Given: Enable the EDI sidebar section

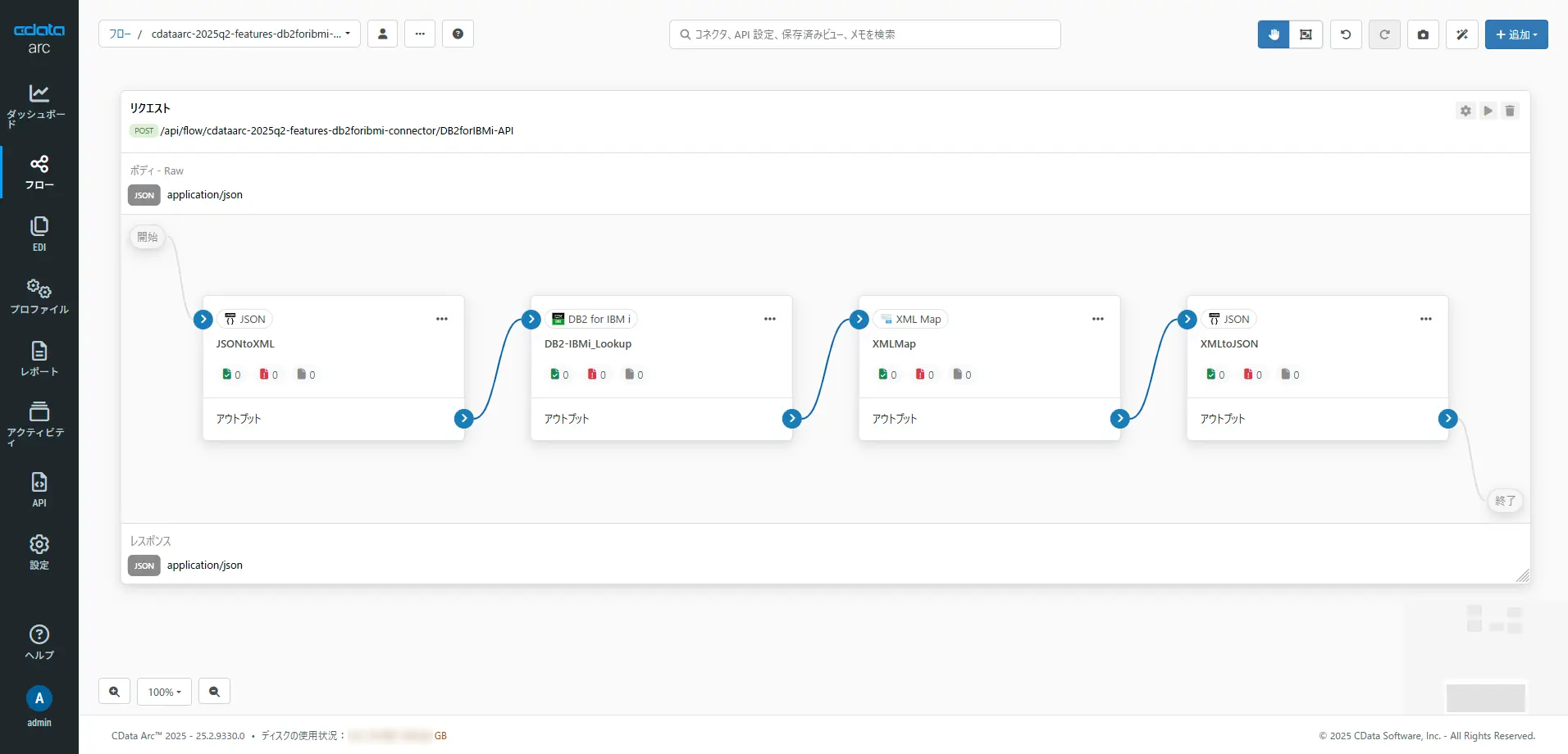Looking at the screenshot, I should 39,232.
